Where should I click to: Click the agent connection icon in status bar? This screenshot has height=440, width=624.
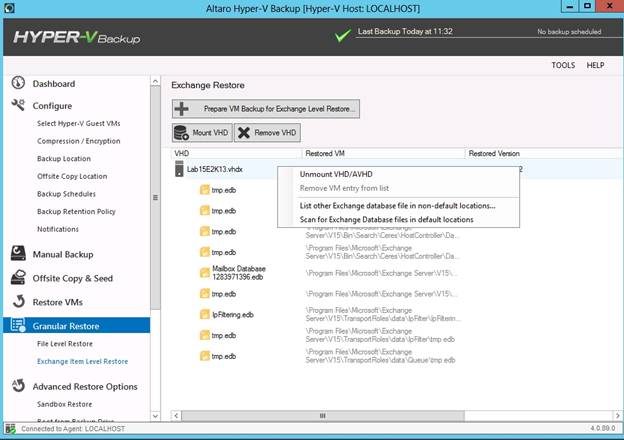[10, 429]
